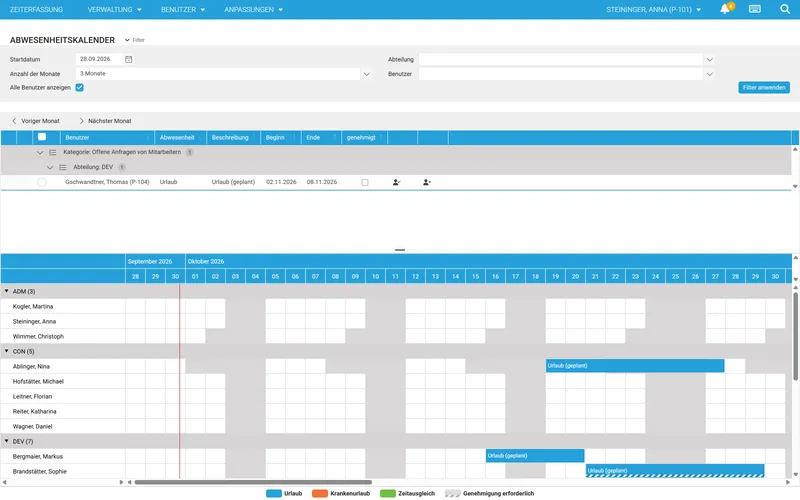This screenshot has width=800, height=500.
Task: Open Ablinger, Nina's Urlaub (geplant) bar
Action: click(635, 366)
